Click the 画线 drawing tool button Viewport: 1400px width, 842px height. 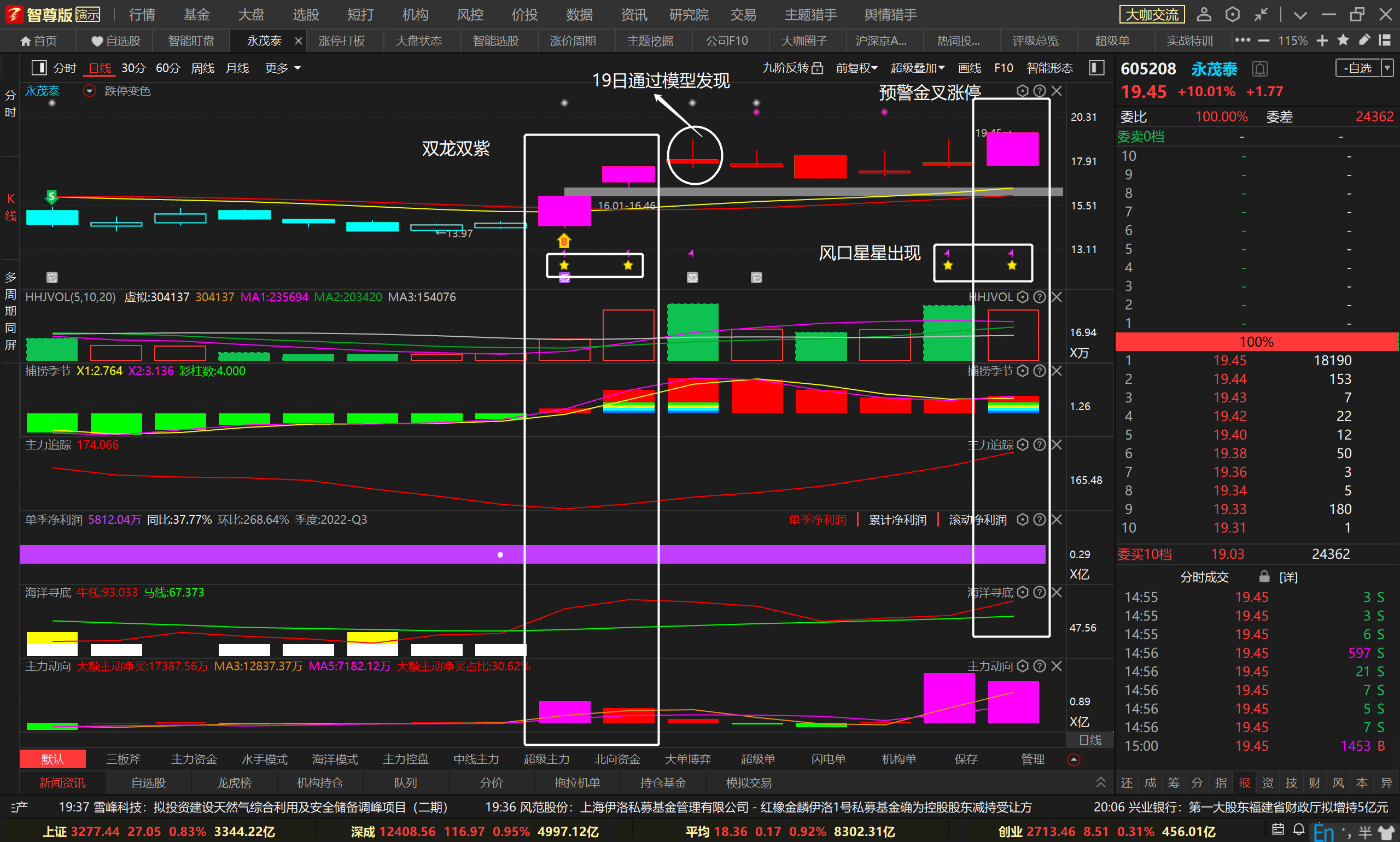tap(969, 68)
